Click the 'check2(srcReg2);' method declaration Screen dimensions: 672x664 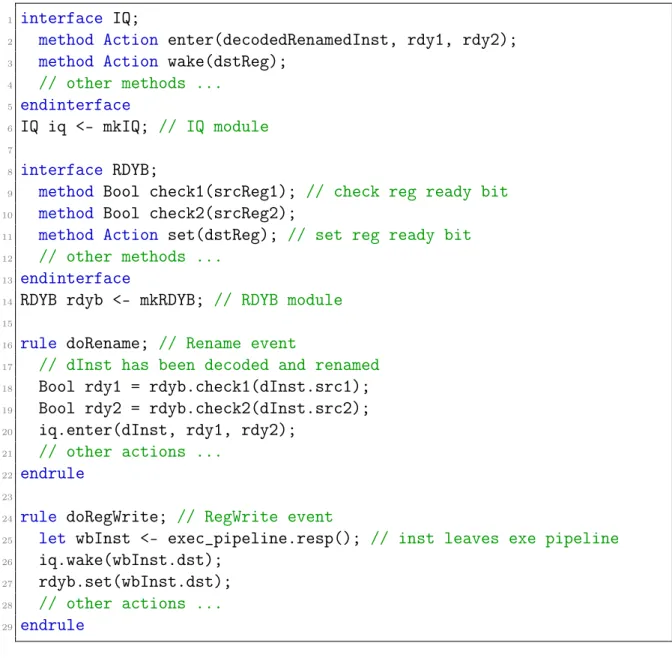222,213
